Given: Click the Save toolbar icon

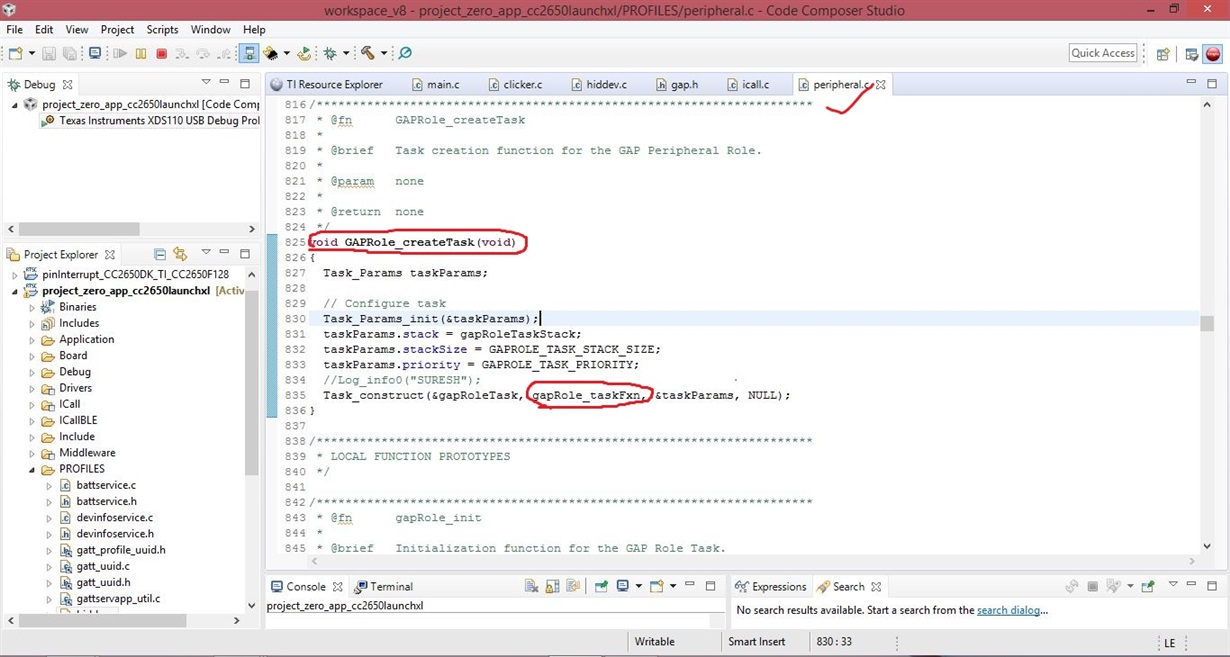Looking at the screenshot, I should coord(49,53).
